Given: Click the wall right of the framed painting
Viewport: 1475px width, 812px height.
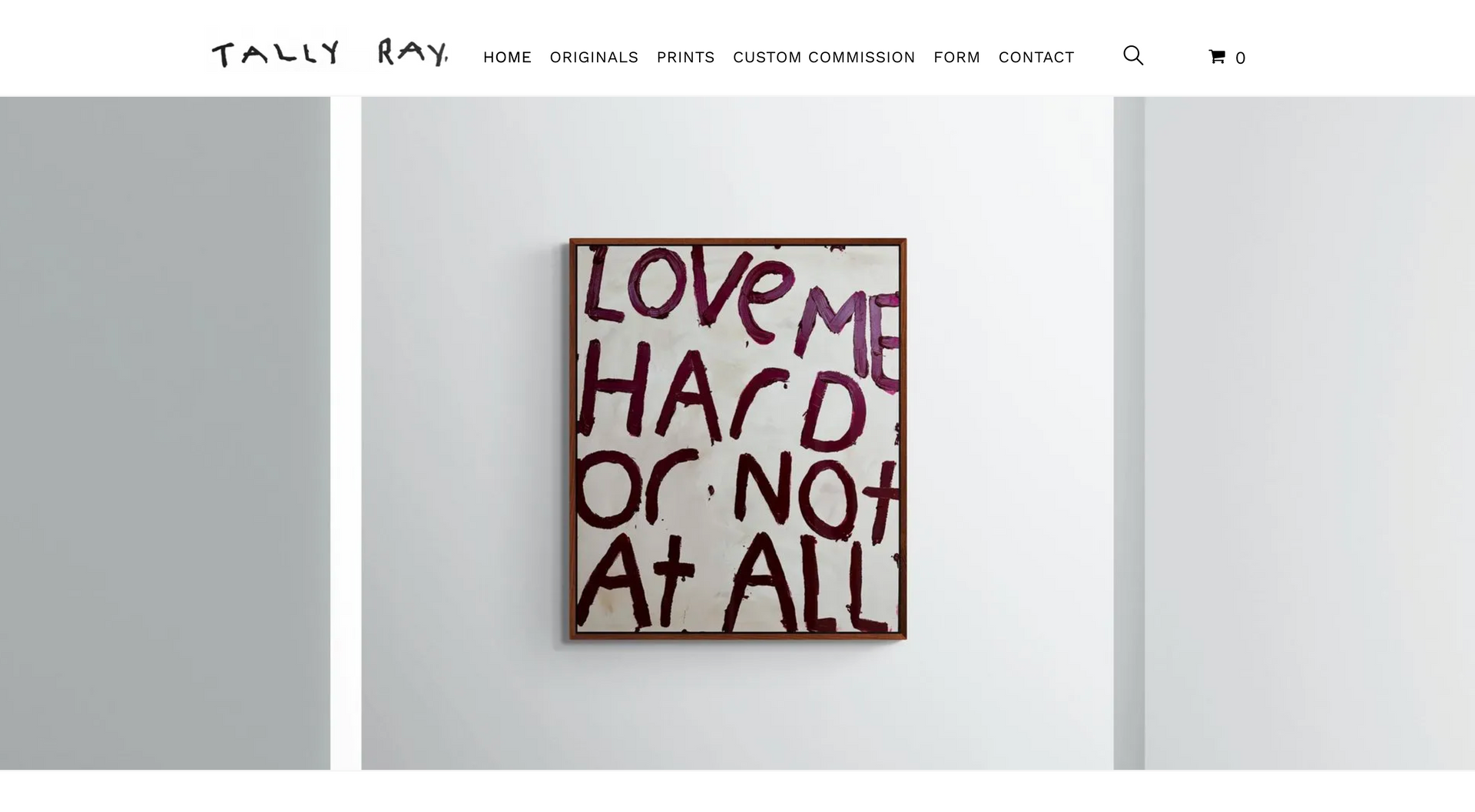Looking at the screenshot, I should (1010, 433).
